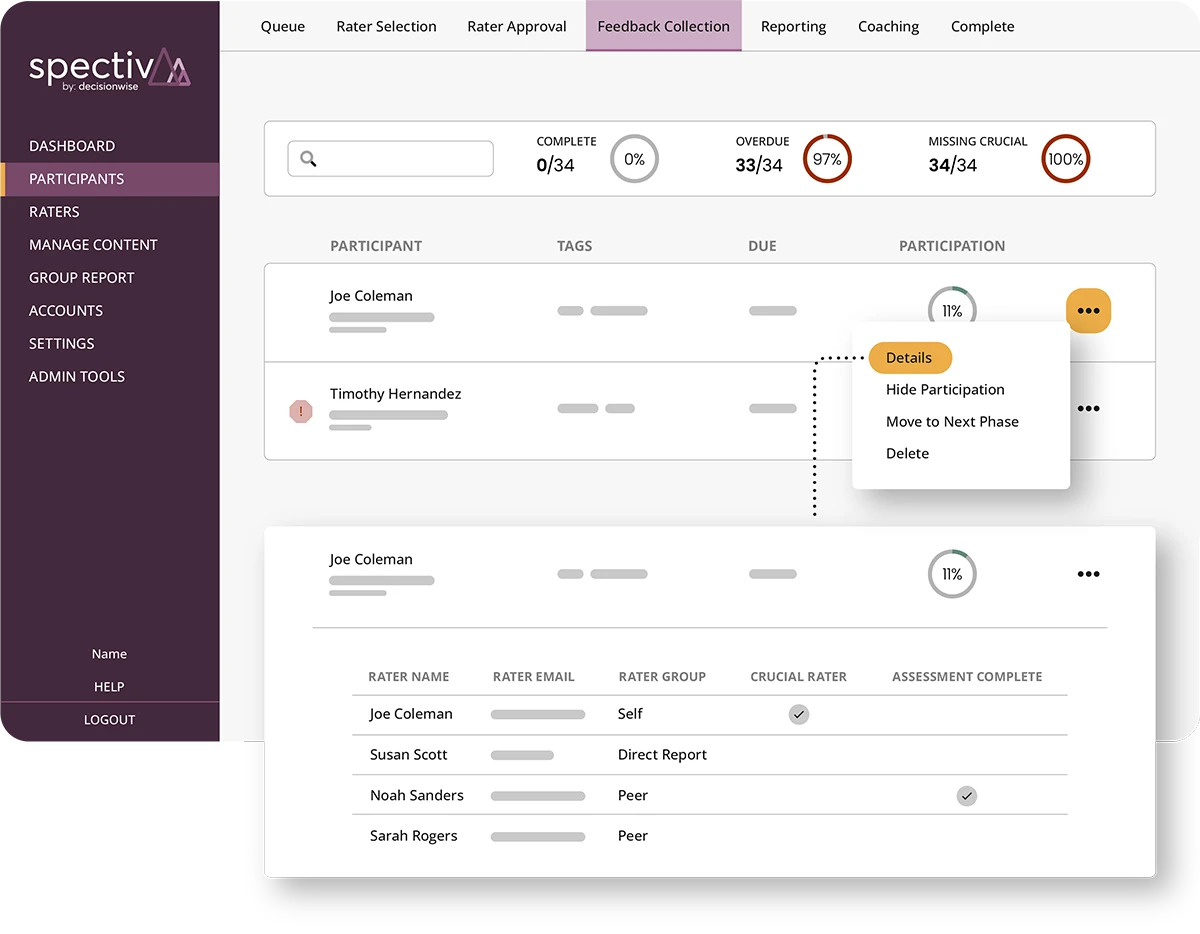Viewport: 1200px width, 934px height.
Task: Click 11% participation ring in details panel
Action: point(952,575)
